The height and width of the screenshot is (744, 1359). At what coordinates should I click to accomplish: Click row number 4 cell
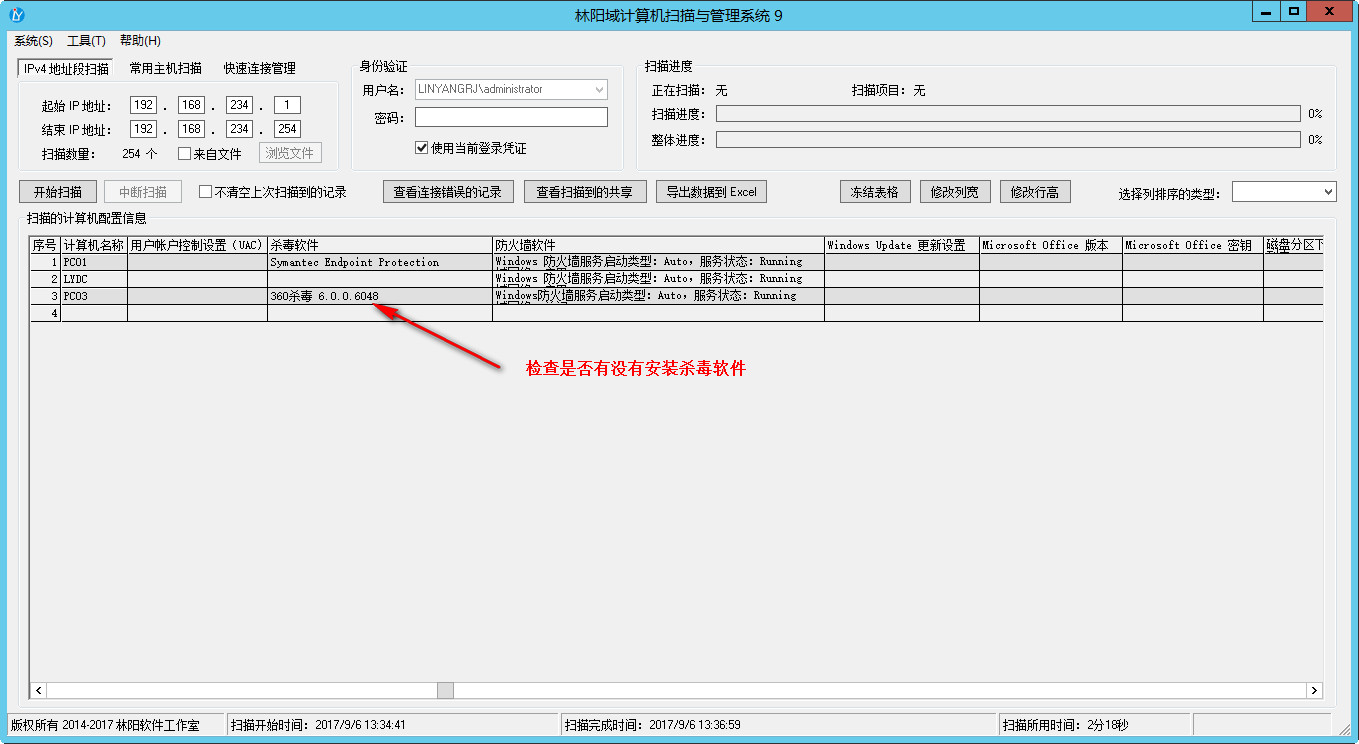pyautogui.click(x=45, y=313)
